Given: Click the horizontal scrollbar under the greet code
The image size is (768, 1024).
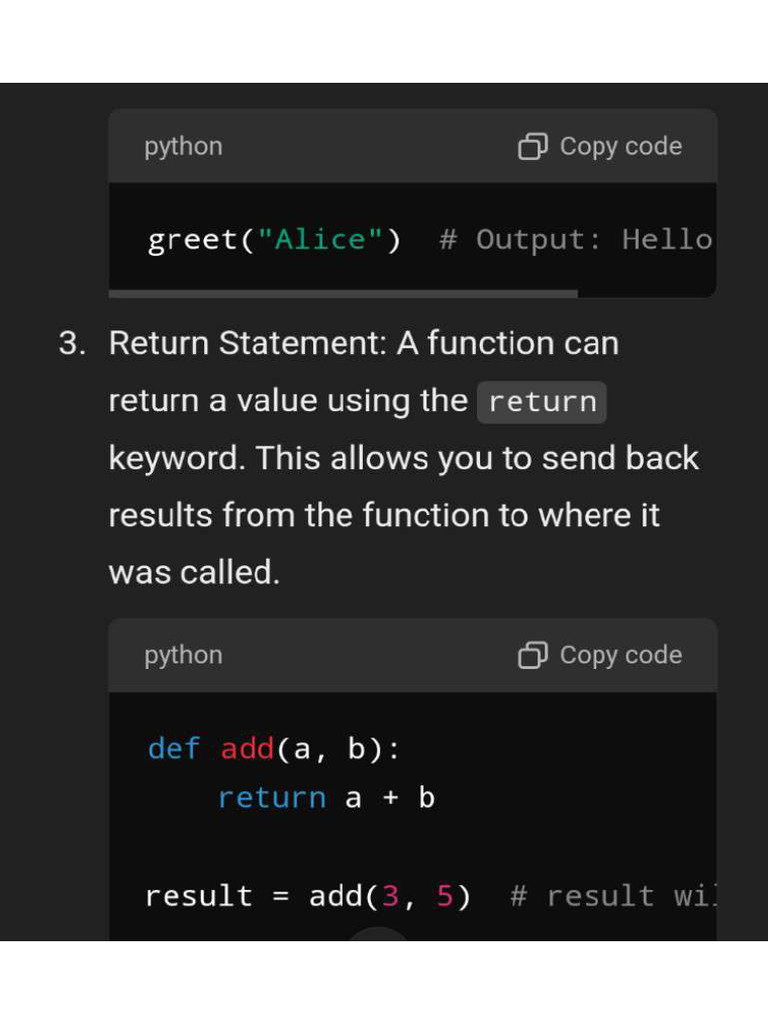Looking at the screenshot, I should tap(343, 294).
